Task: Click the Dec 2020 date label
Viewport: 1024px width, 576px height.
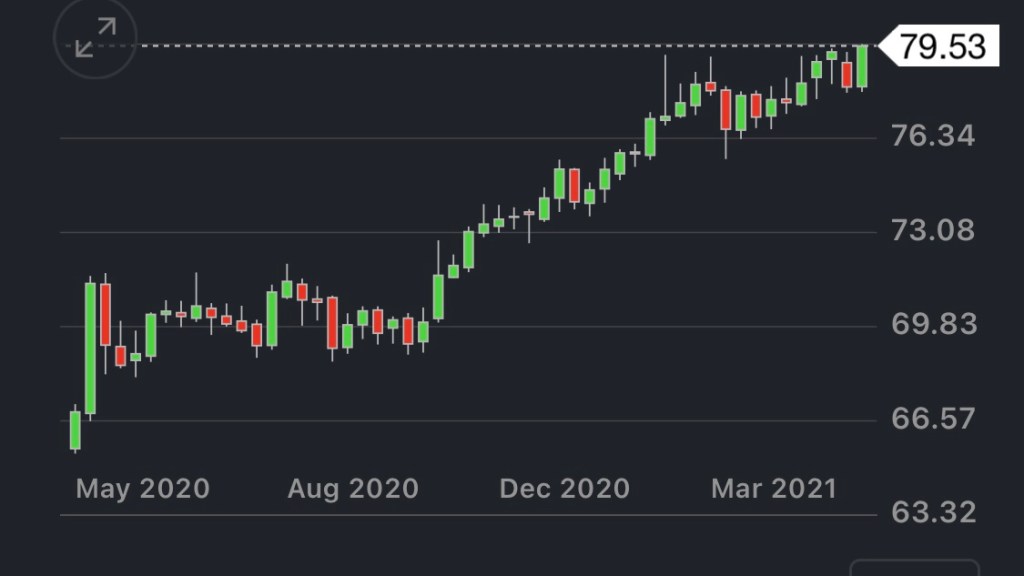Action: (564, 489)
